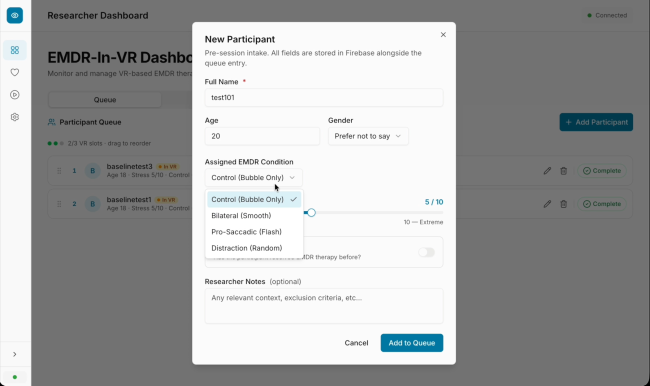Open the settings gear in sidebar
650x386 pixels.
[15, 117]
